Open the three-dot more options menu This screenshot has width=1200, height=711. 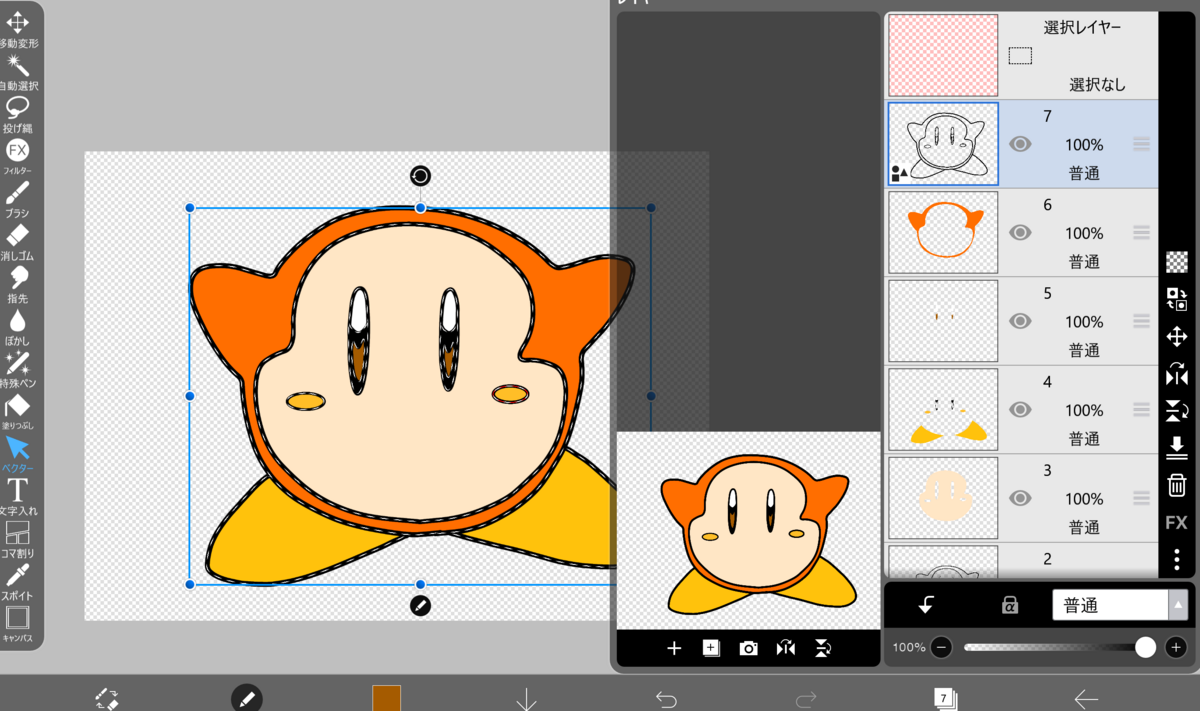click(x=1177, y=560)
